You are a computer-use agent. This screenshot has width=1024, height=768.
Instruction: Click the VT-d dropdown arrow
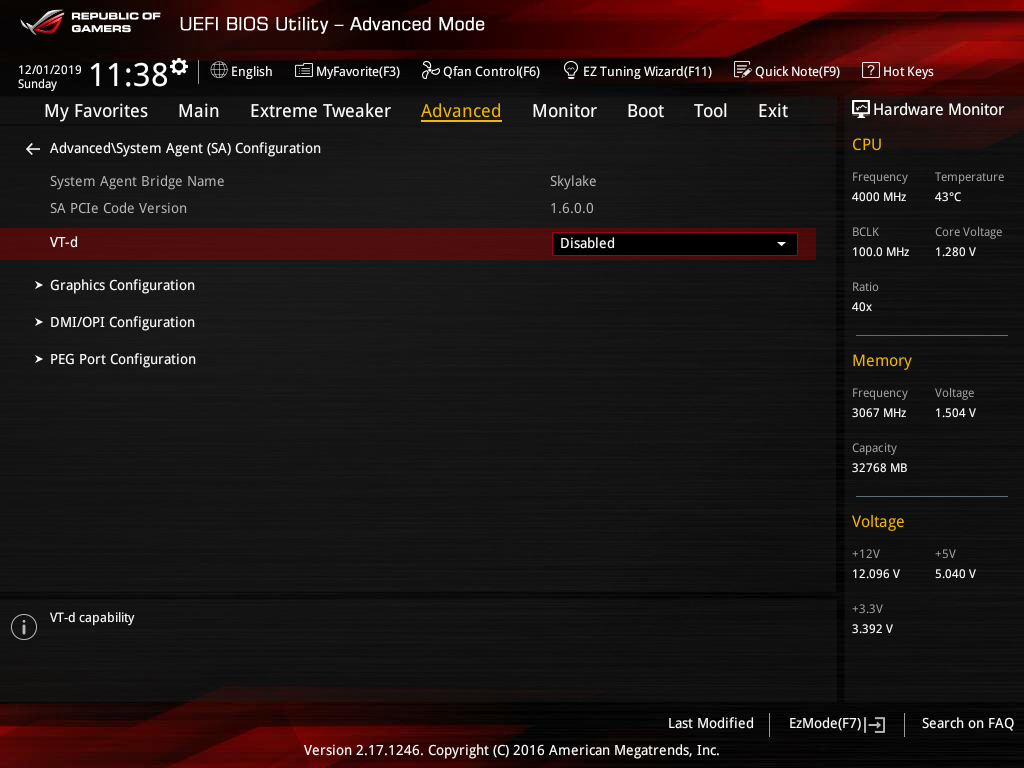coord(781,244)
